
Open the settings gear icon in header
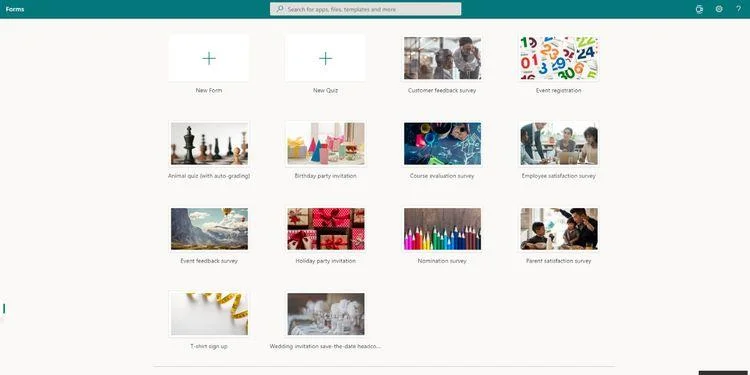(719, 9)
